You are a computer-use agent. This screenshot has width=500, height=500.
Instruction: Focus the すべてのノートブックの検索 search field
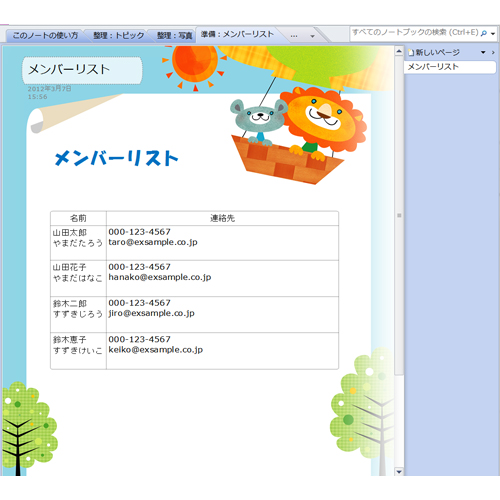pyautogui.click(x=415, y=33)
